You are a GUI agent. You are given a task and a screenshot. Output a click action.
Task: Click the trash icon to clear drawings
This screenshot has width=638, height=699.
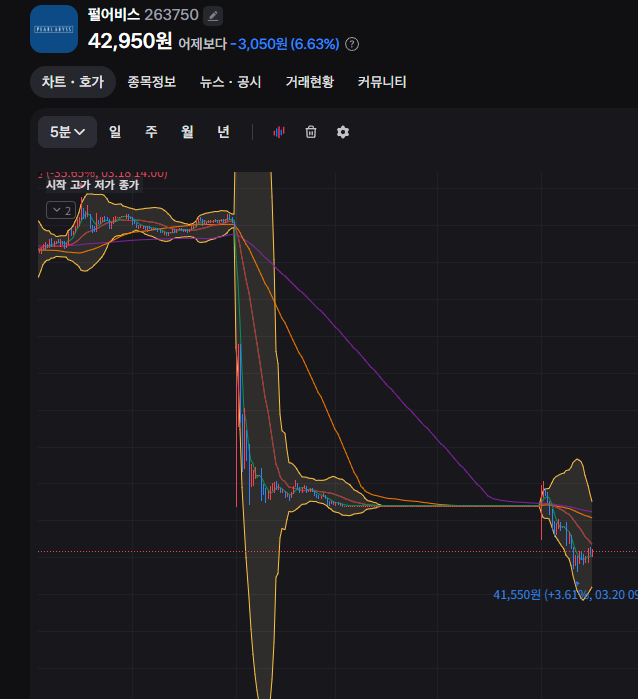pyautogui.click(x=311, y=132)
